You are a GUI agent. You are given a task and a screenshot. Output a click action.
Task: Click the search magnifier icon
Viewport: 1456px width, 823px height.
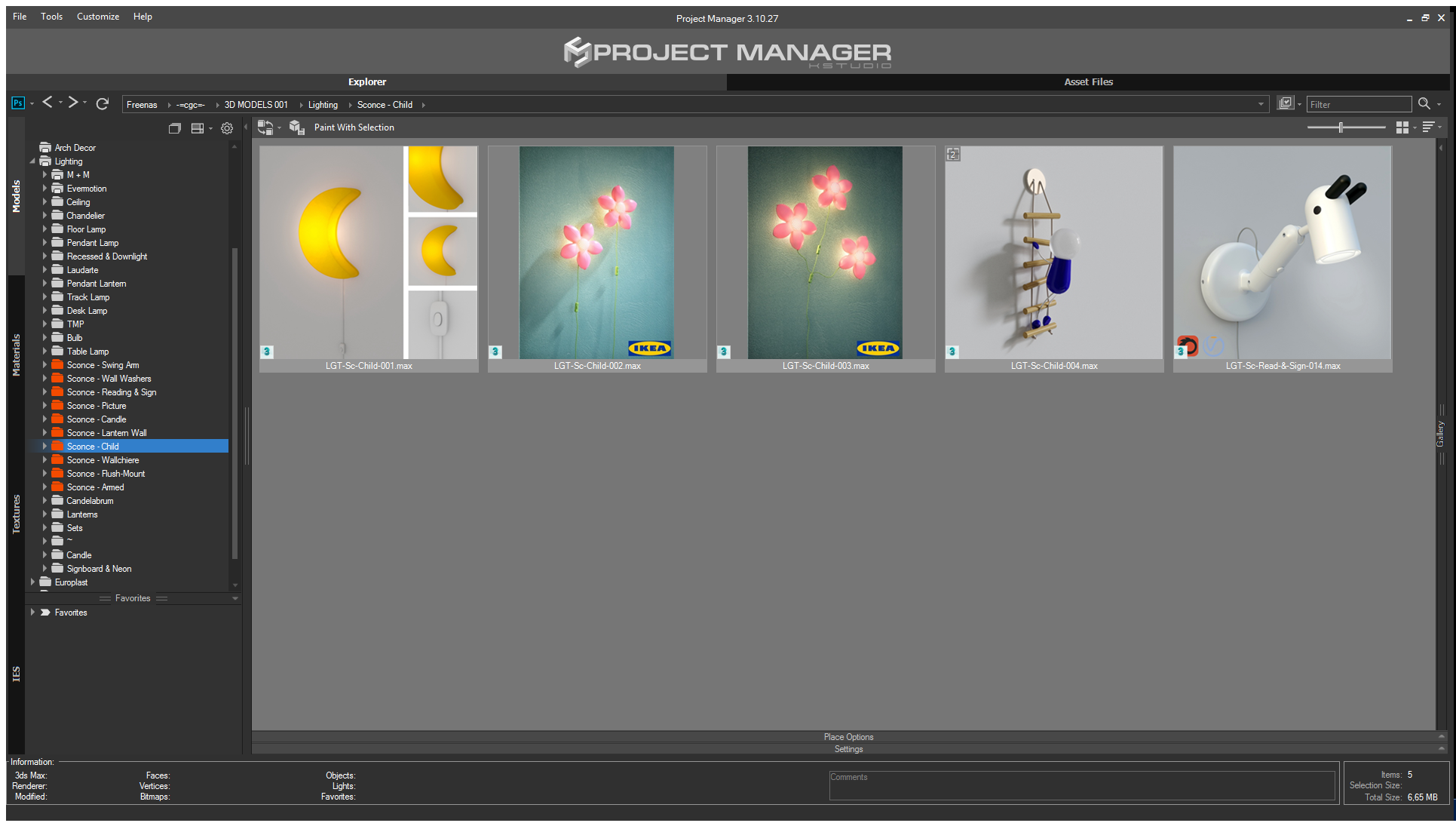[1424, 104]
